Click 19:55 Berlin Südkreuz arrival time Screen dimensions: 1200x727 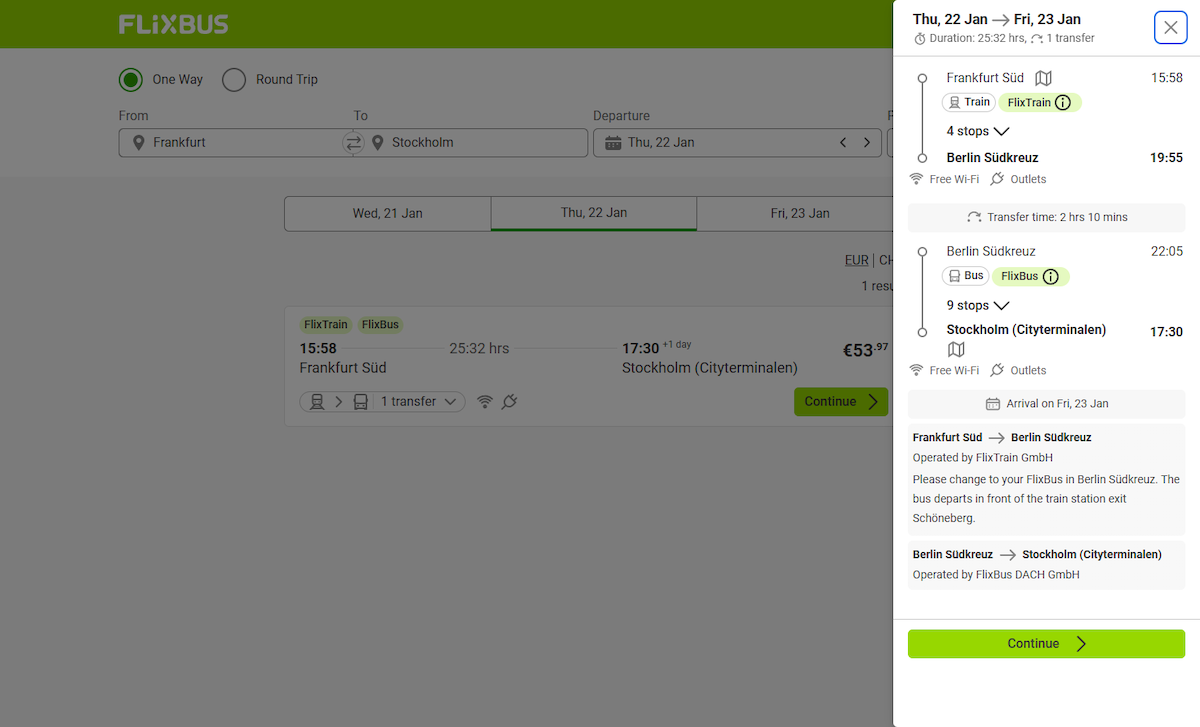pyautogui.click(x=1167, y=158)
